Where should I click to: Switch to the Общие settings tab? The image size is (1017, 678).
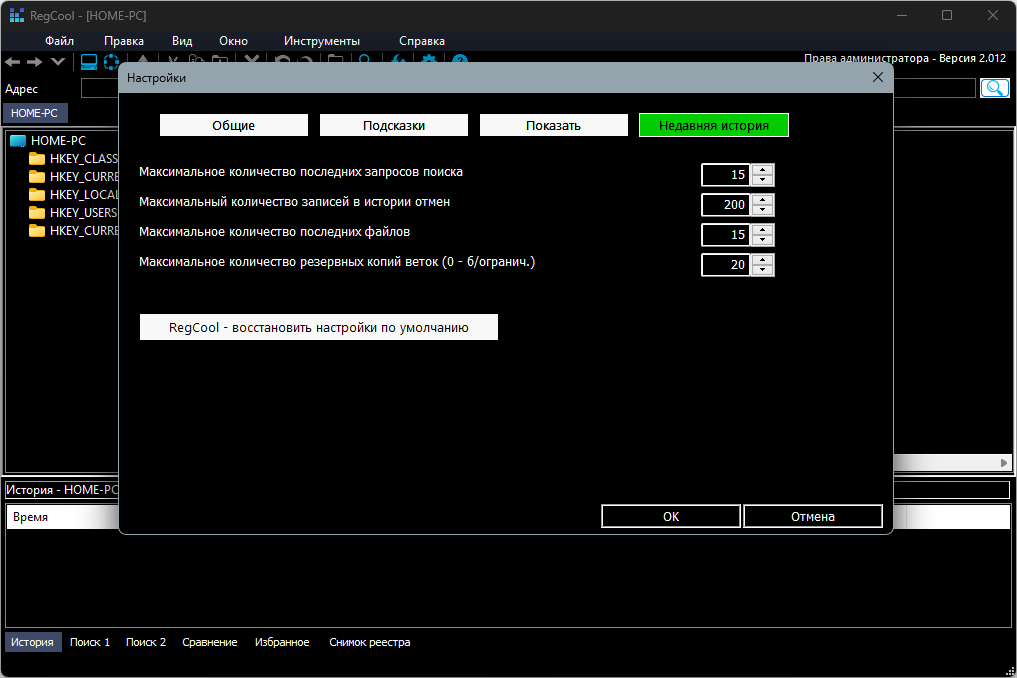[233, 125]
